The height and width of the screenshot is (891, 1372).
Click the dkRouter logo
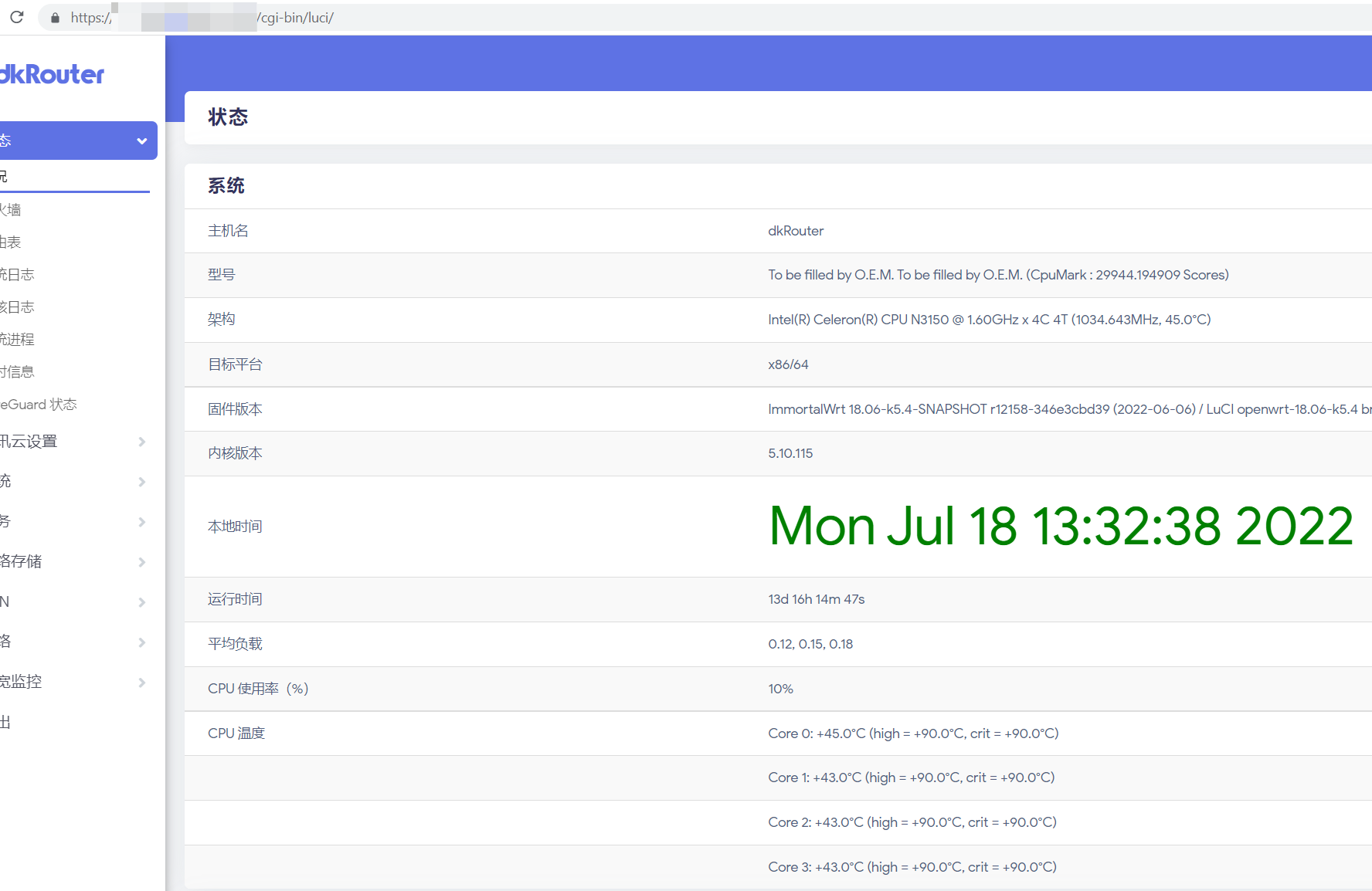click(x=52, y=74)
